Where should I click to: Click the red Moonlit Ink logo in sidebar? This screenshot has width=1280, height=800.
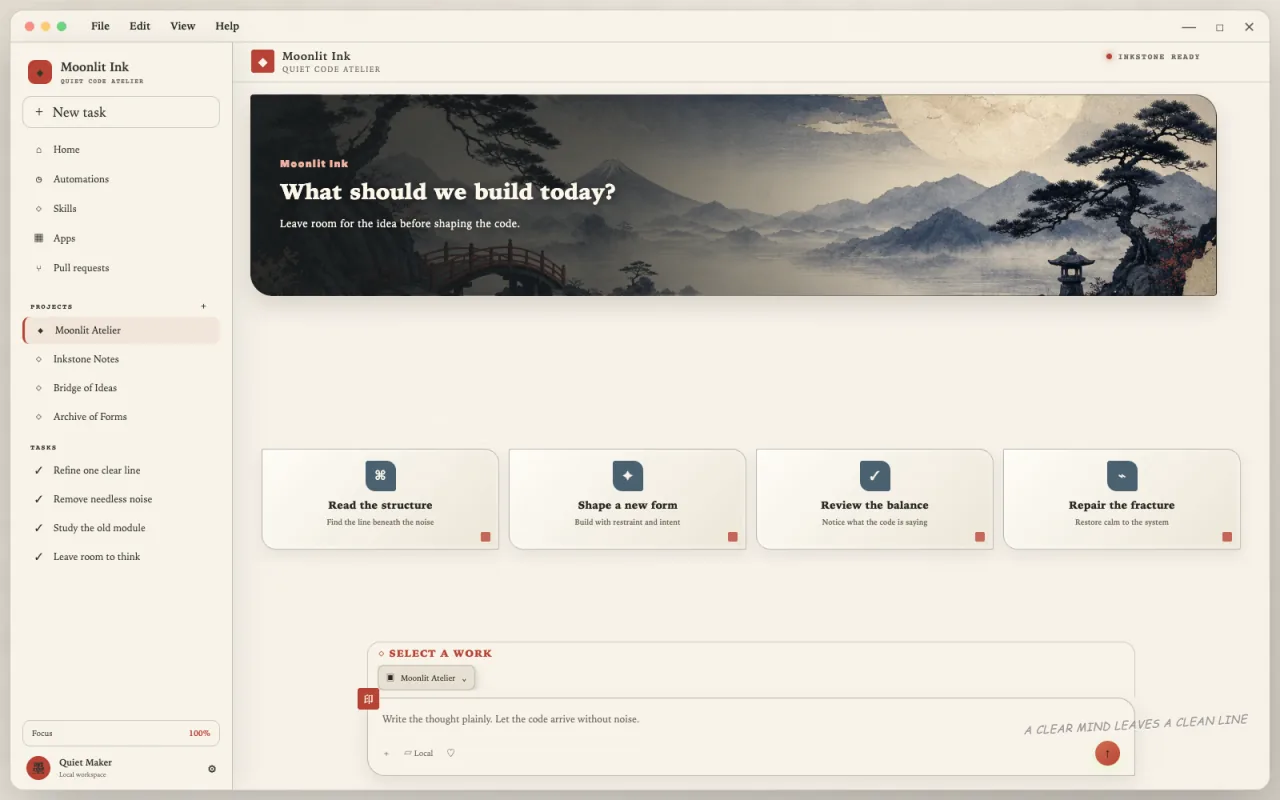click(40, 72)
